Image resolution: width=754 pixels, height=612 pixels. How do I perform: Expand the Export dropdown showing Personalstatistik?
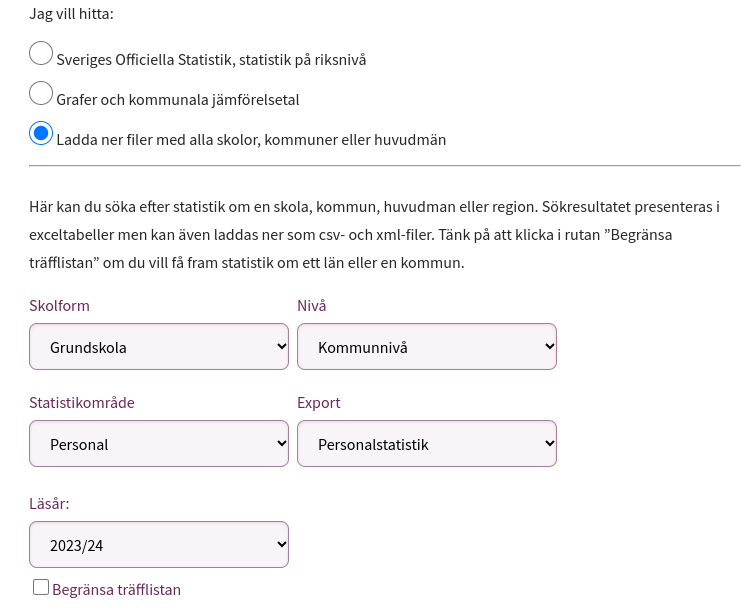(x=427, y=444)
